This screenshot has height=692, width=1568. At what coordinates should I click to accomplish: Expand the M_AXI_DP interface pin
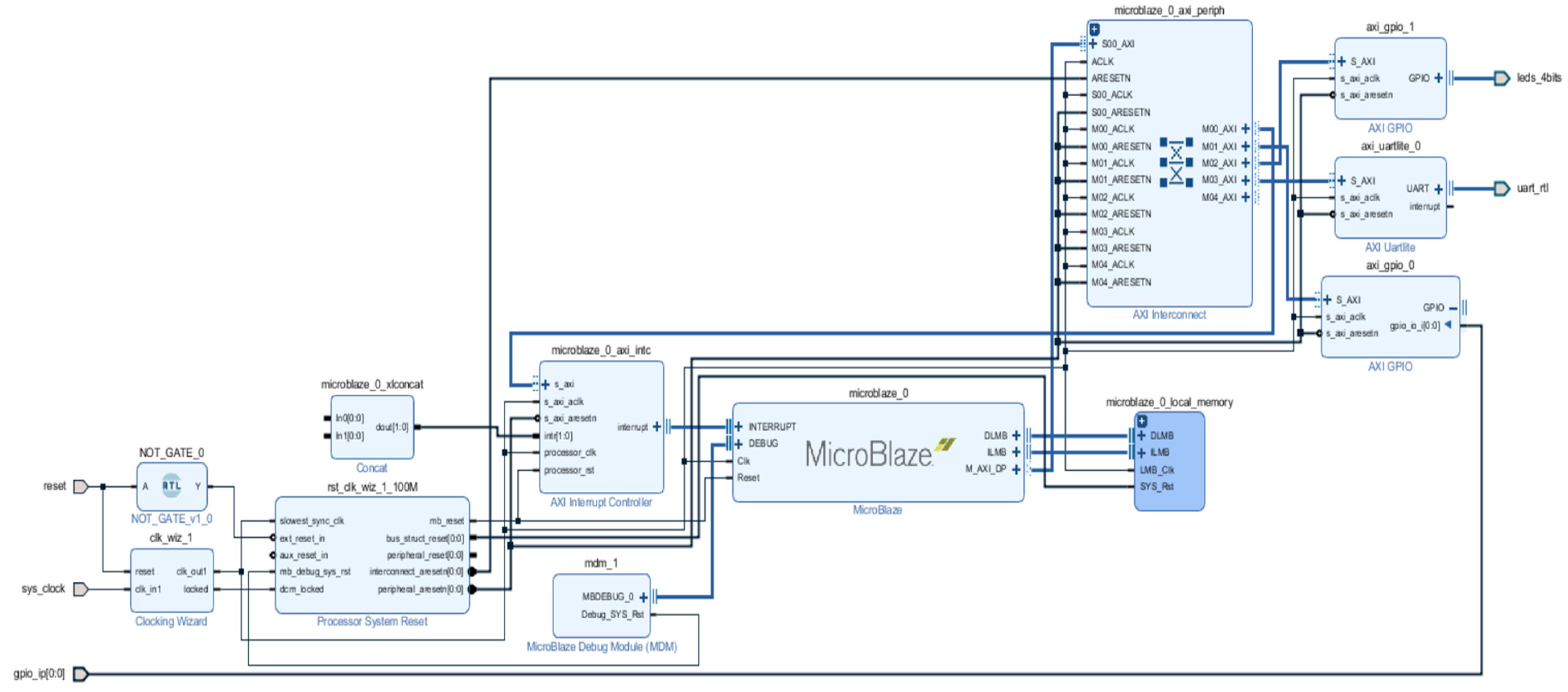pos(1016,469)
